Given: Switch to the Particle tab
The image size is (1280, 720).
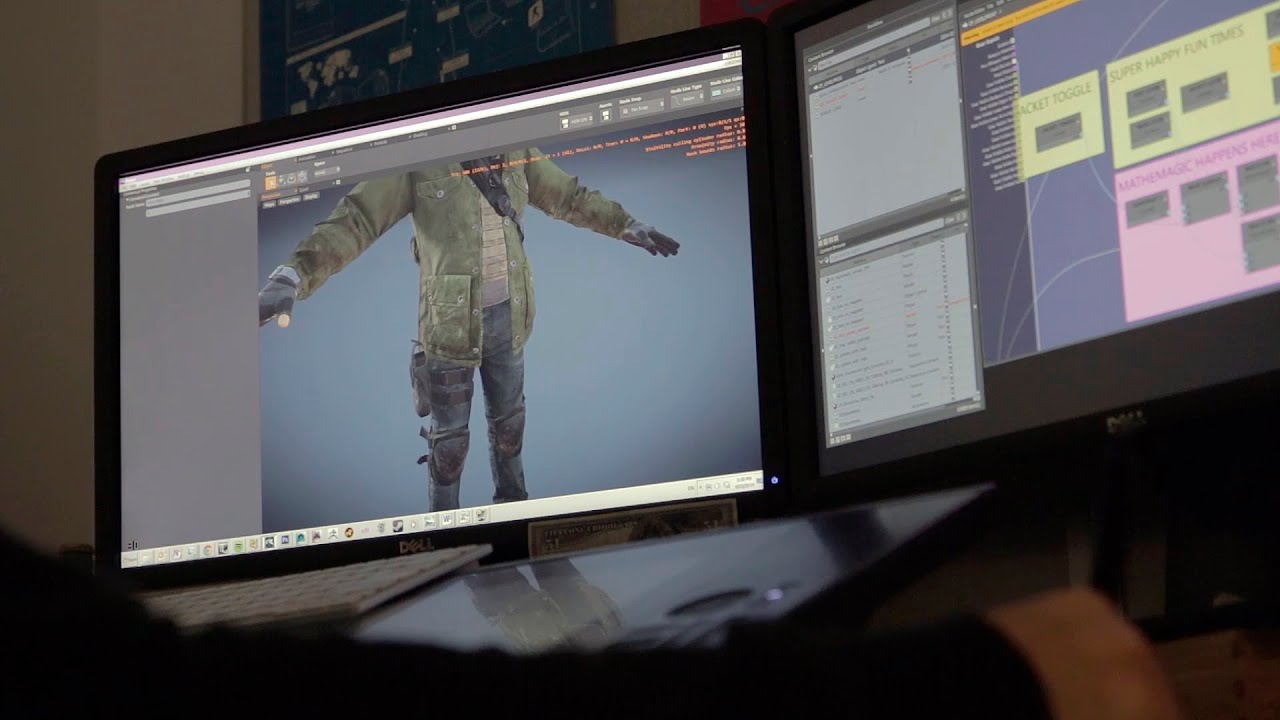Looking at the screenshot, I should coord(380,143).
